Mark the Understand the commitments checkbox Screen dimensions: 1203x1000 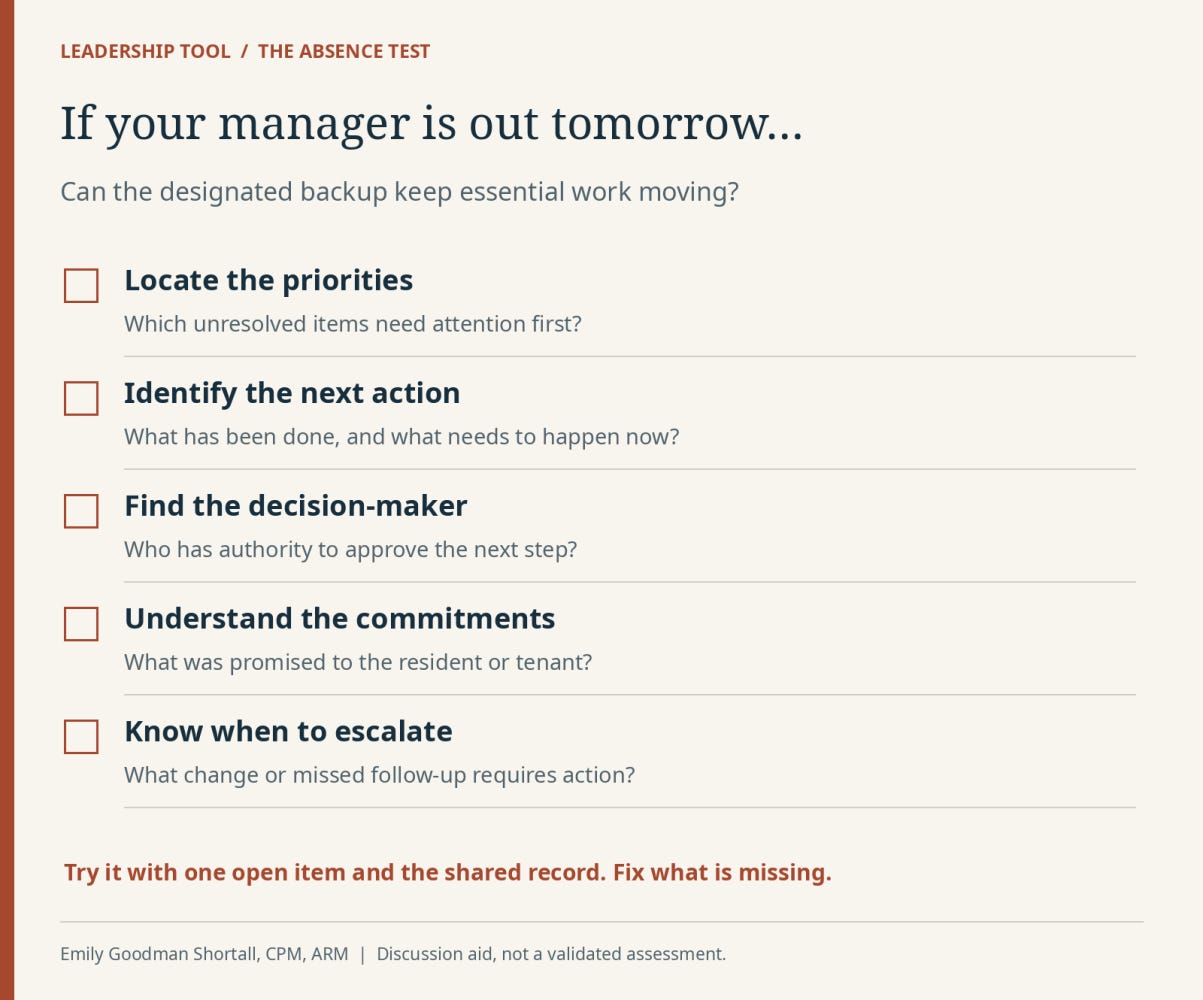click(x=81, y=624)
